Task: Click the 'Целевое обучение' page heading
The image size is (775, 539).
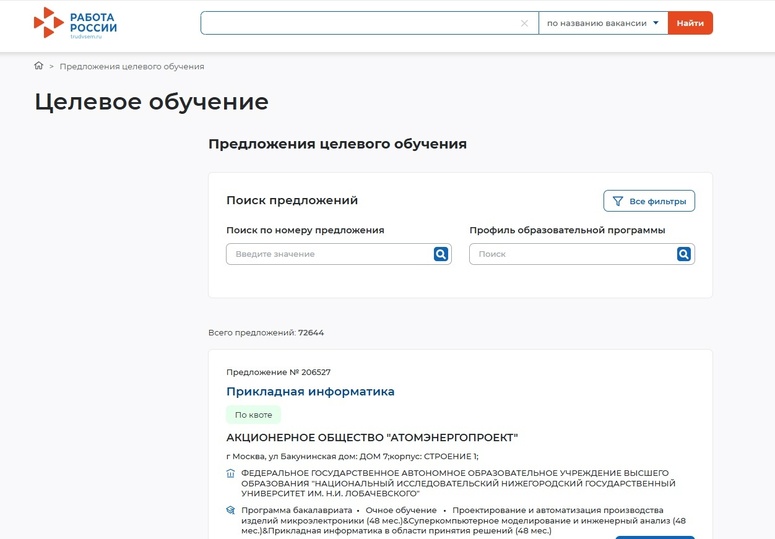Action: pos(151,102)
